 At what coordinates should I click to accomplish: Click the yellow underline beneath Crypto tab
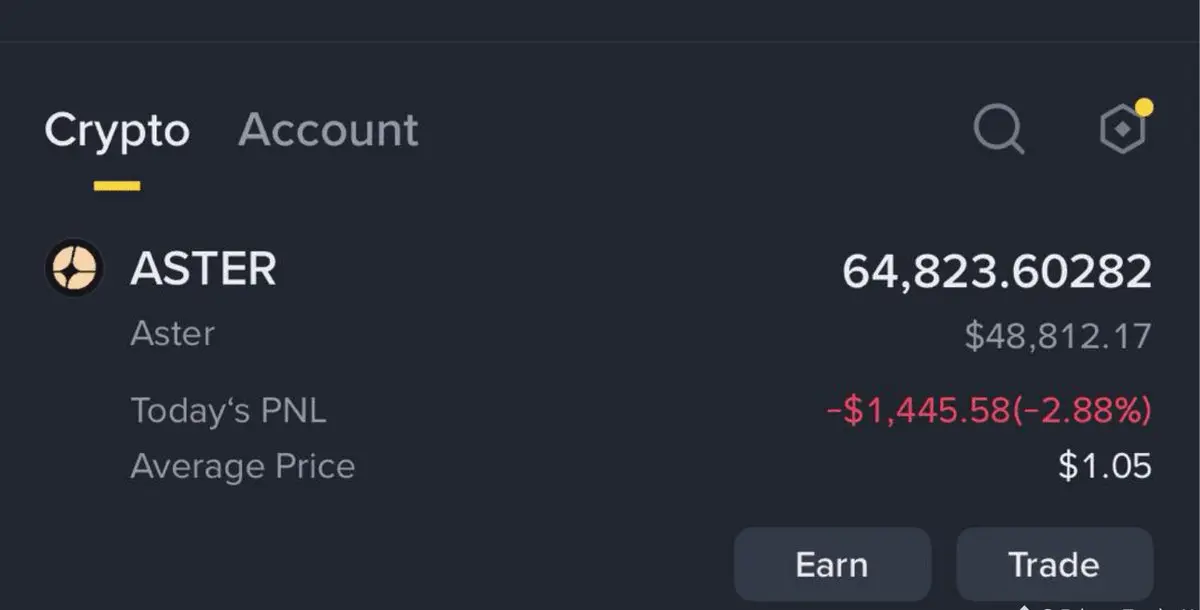point(117,186)
